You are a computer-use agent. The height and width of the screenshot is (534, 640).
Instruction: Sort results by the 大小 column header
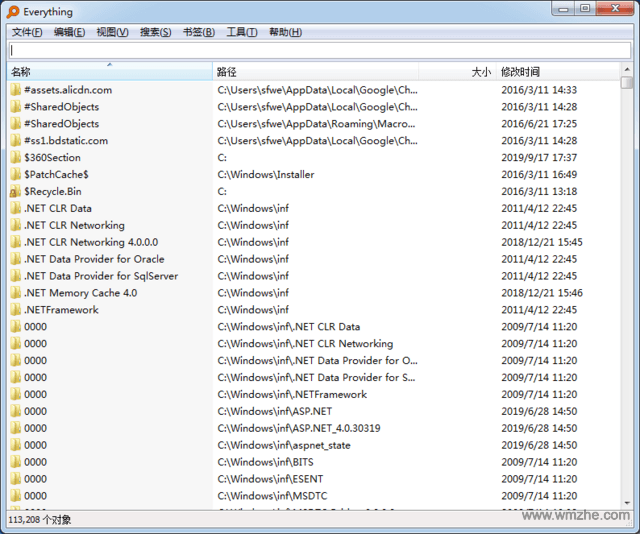point(457,72)
